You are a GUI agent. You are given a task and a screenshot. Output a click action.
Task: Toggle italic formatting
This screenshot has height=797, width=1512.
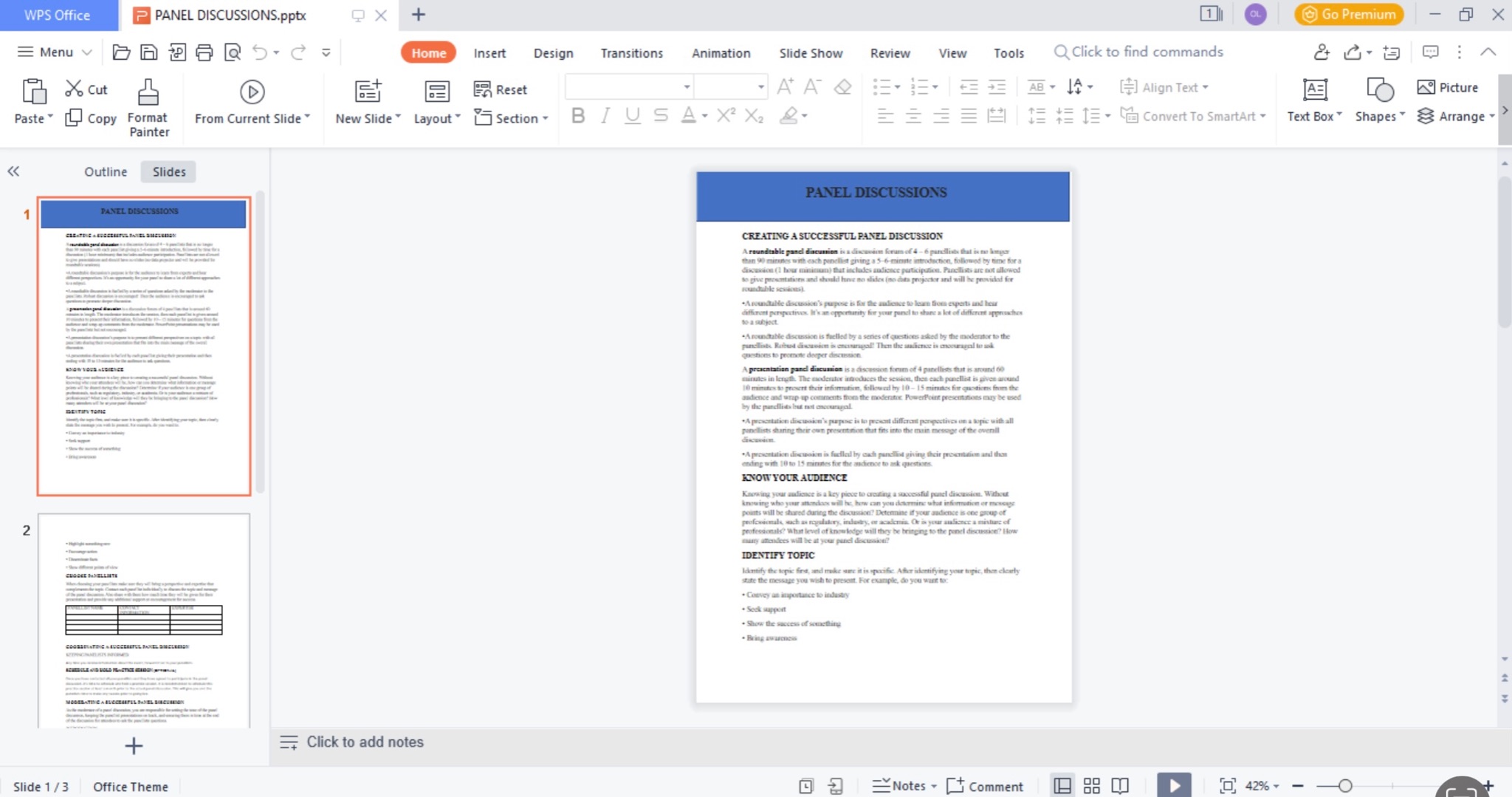click(x=604, y=115)
